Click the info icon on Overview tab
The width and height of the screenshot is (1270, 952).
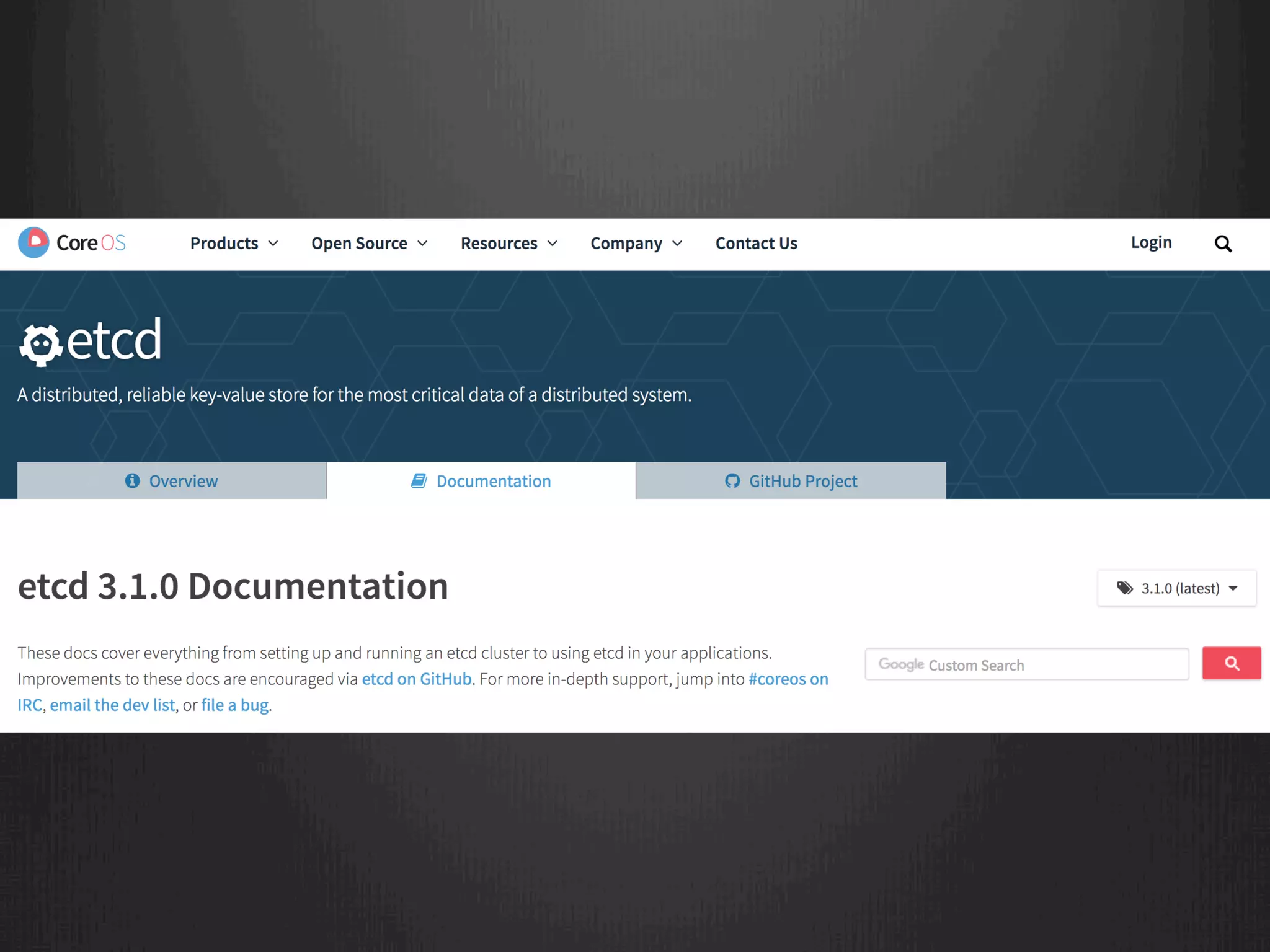click(132, 480)
